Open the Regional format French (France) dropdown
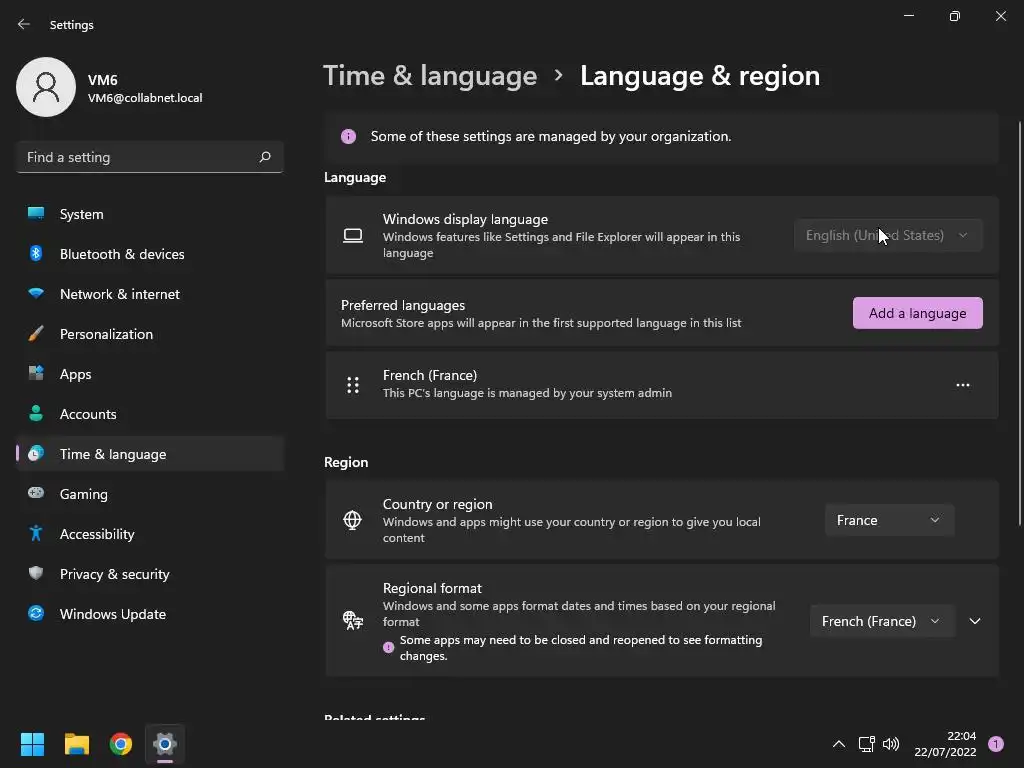Viewport: 1024px width, 768px height. click(x=882, y=620)
